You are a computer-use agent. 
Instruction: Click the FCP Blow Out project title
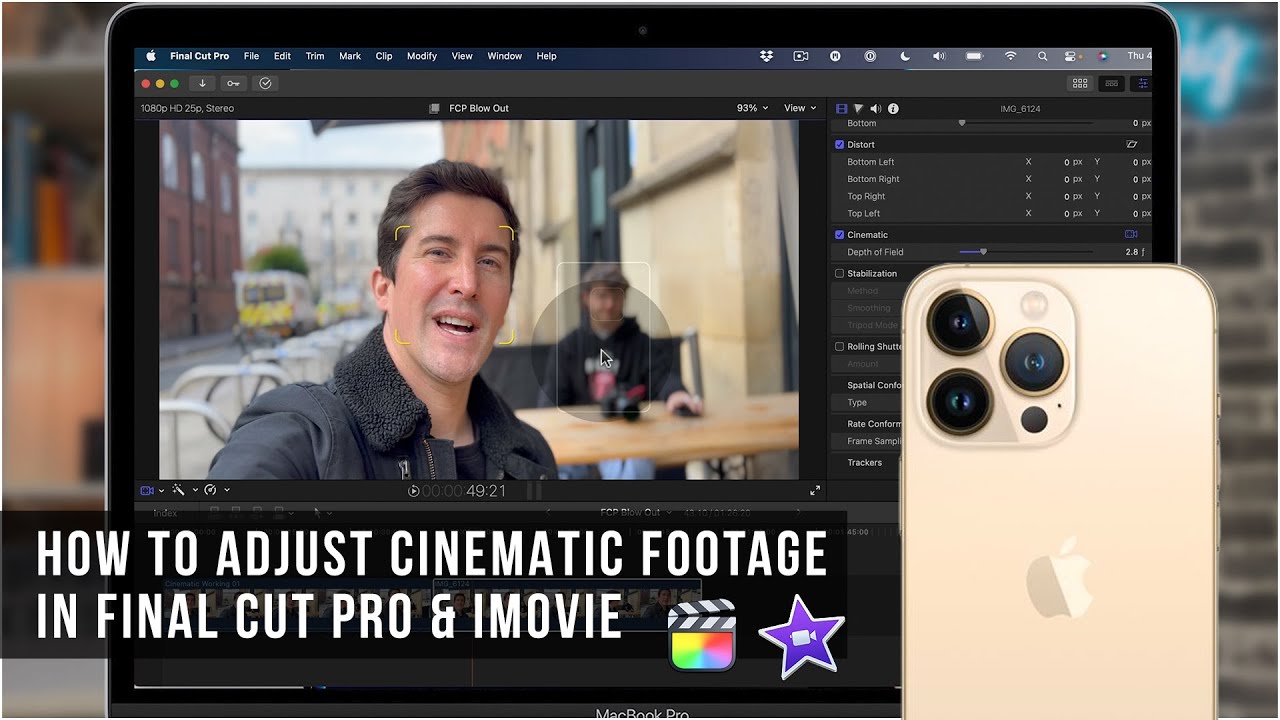[479, 108]
